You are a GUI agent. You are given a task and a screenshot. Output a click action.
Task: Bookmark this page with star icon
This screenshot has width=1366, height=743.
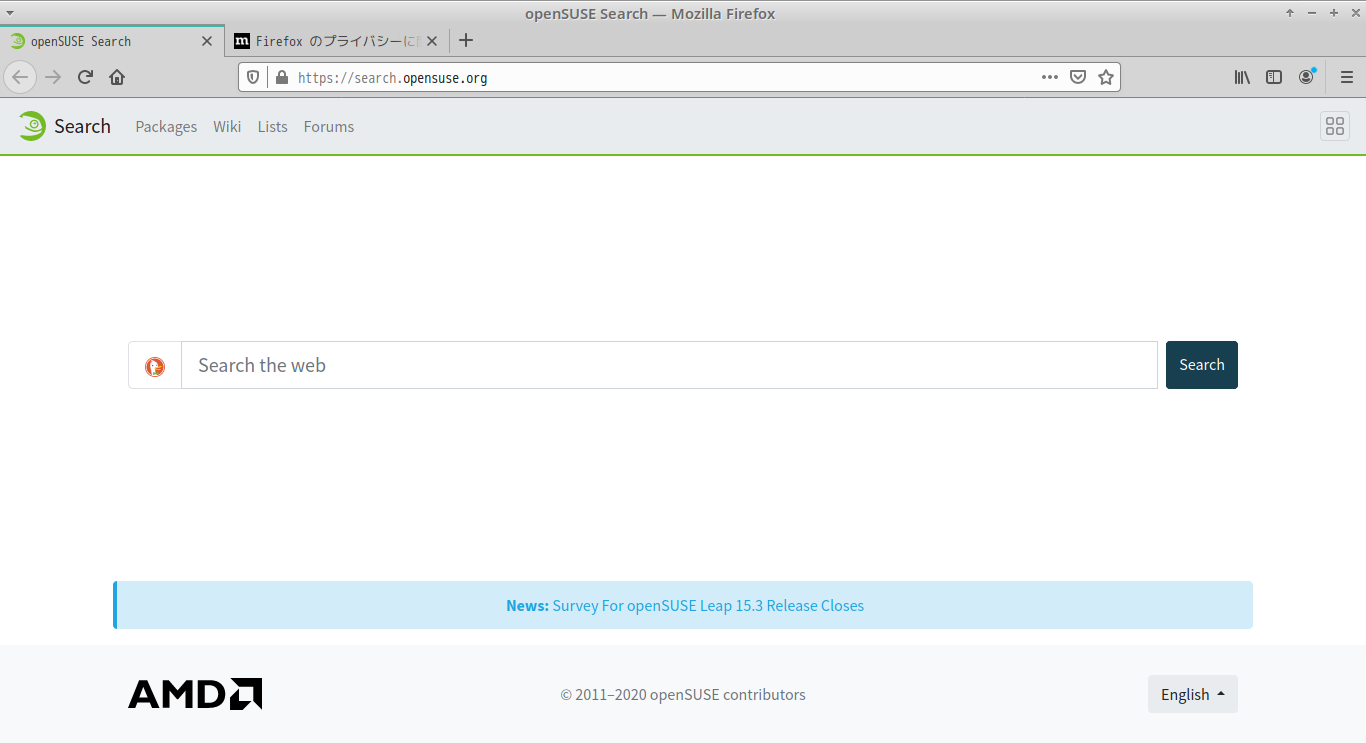1106,77
